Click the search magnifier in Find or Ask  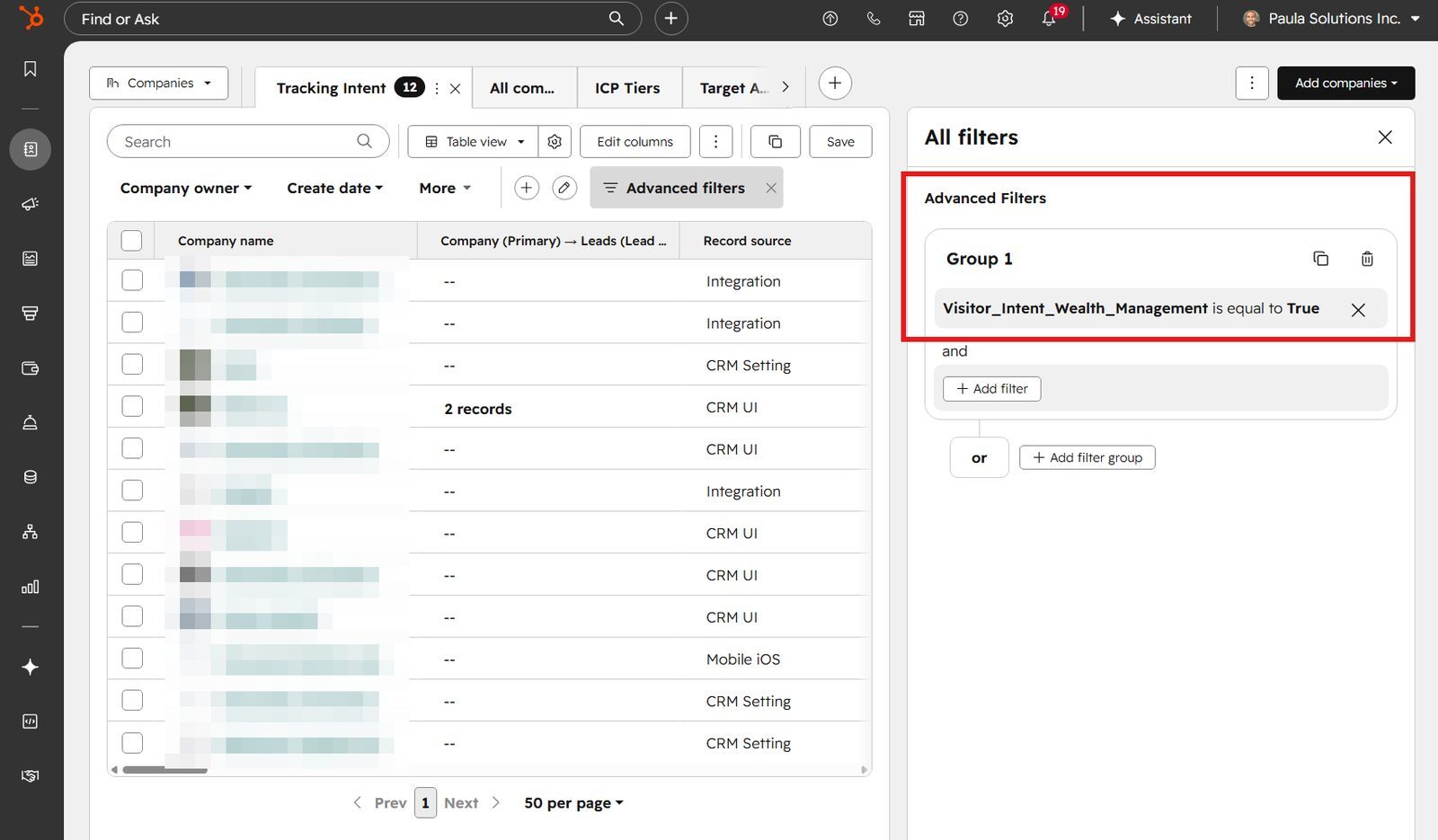[x=616, y=18]
